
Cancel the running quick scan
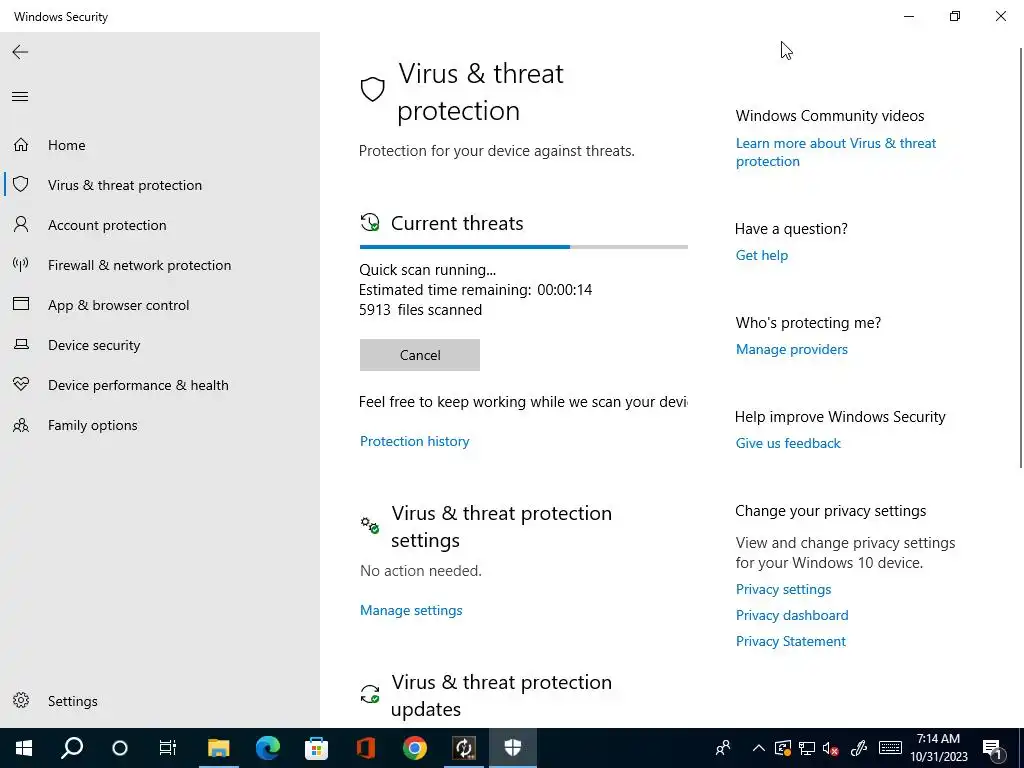[419, 355]
